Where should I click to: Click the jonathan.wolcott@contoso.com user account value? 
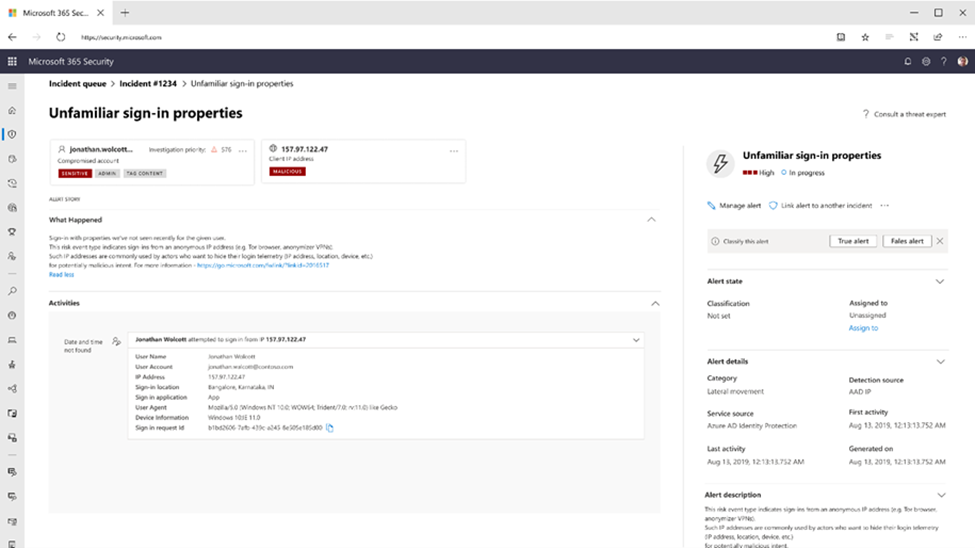point(250,367)
